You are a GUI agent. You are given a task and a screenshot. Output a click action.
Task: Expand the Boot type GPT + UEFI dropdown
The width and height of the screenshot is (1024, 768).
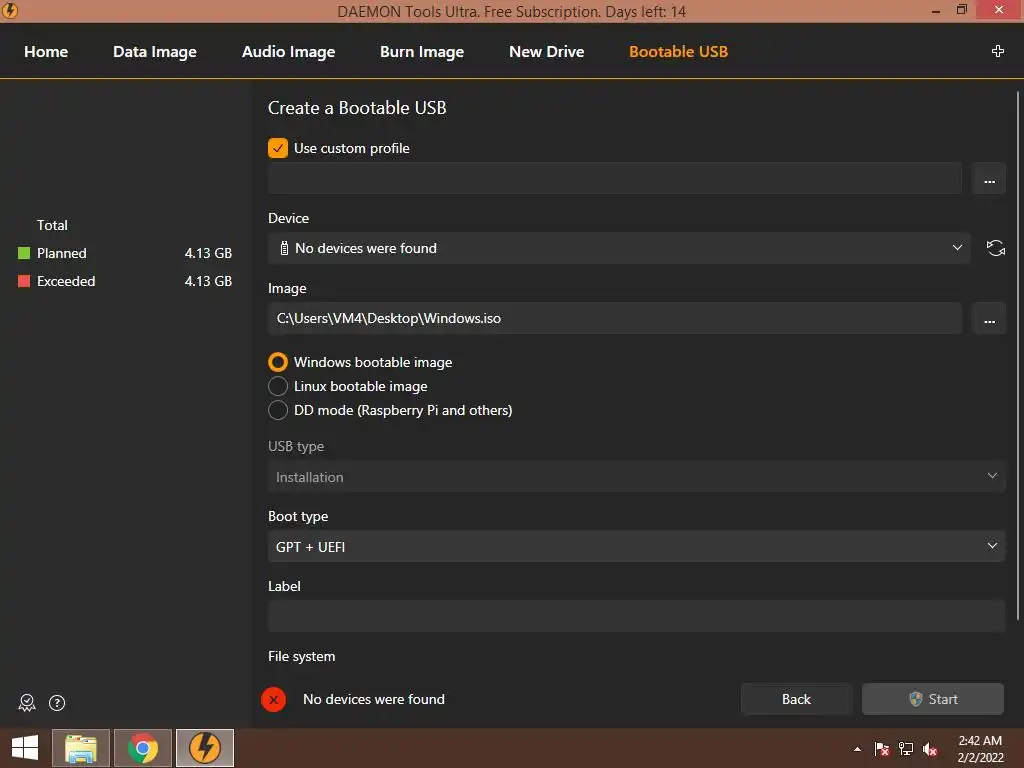[636, 547]
